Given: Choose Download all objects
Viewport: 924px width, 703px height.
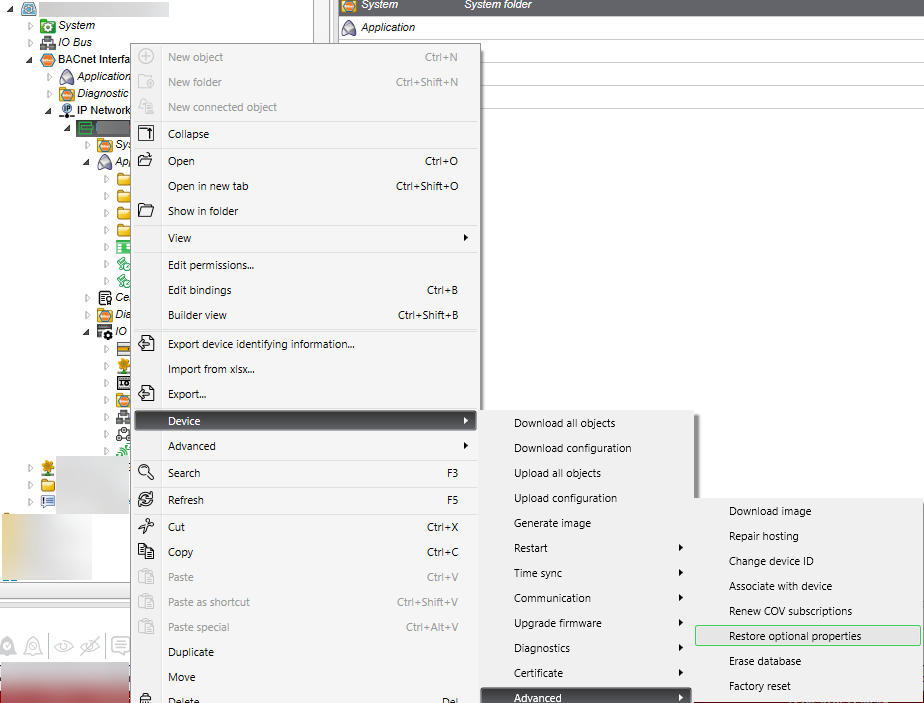Looking at the screenshot, I should point(585,423).
